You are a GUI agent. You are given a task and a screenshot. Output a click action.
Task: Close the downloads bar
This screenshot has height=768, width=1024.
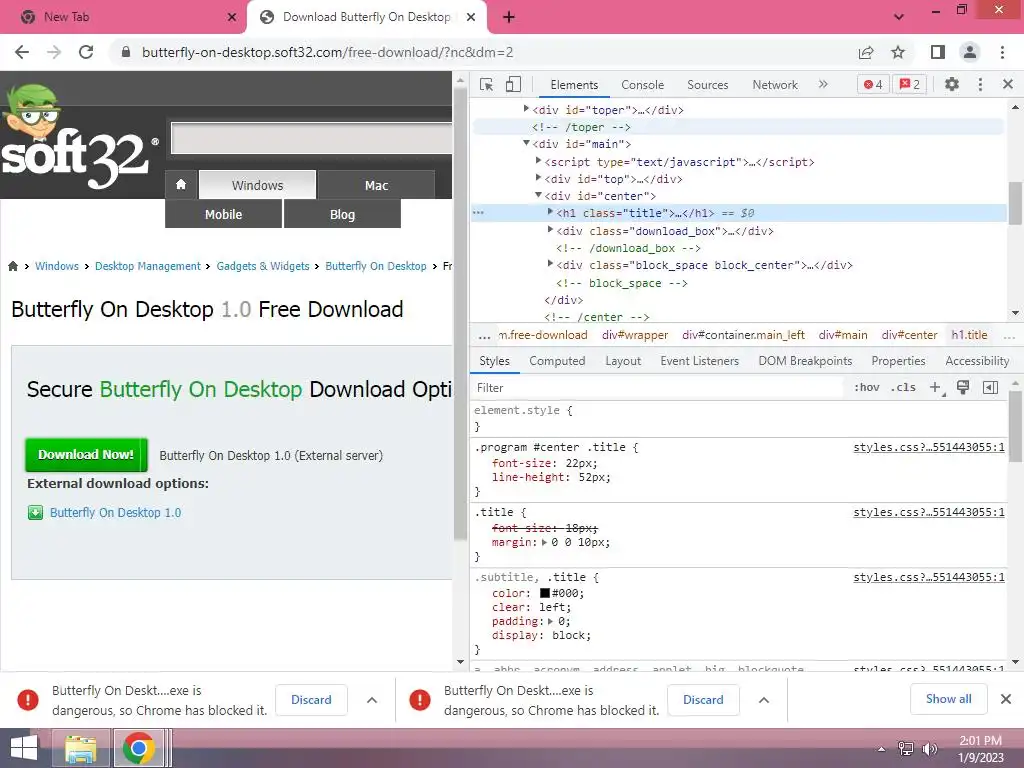pyautogui.click(x=1006, y=699)
